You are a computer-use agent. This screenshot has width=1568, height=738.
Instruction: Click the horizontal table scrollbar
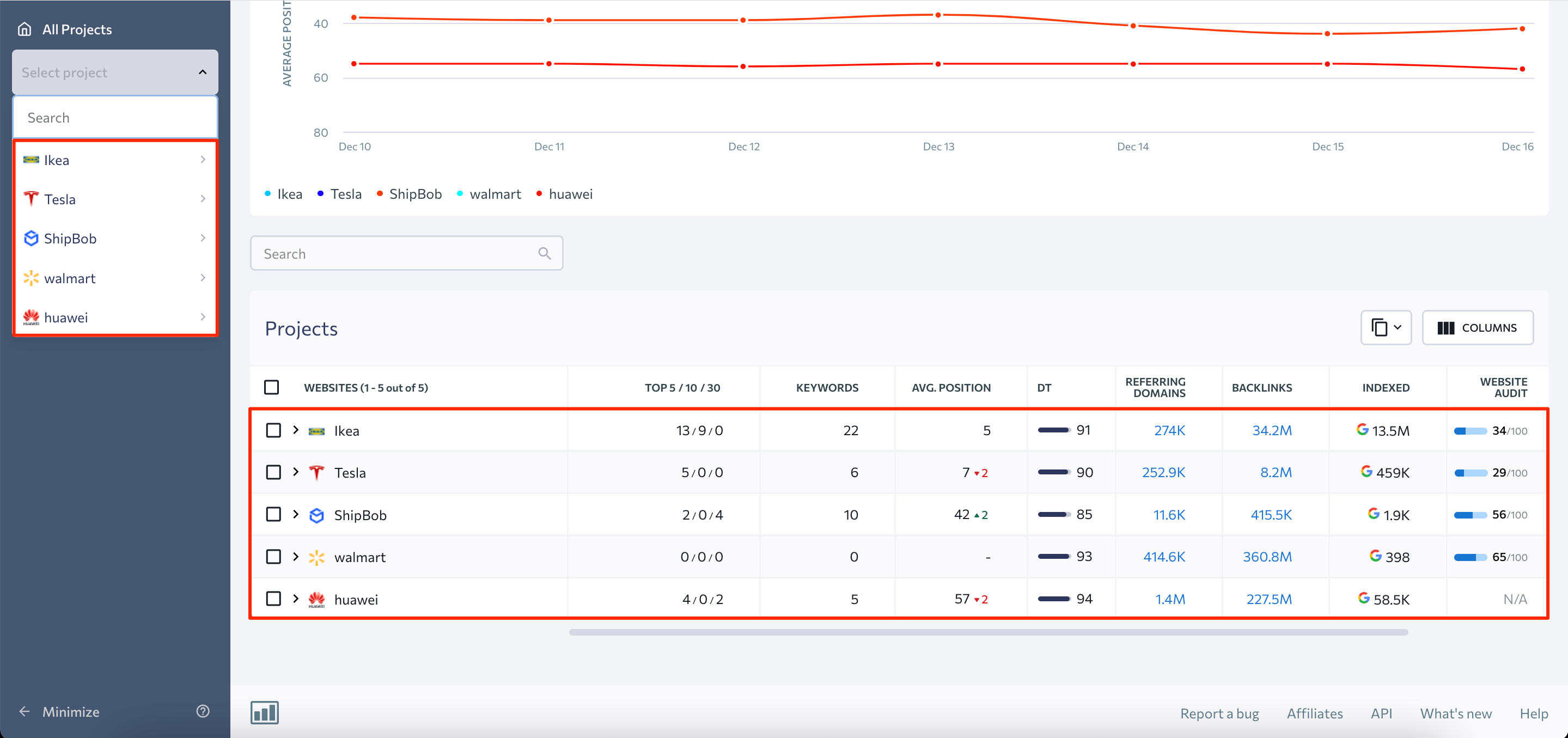tap(988, 632)
